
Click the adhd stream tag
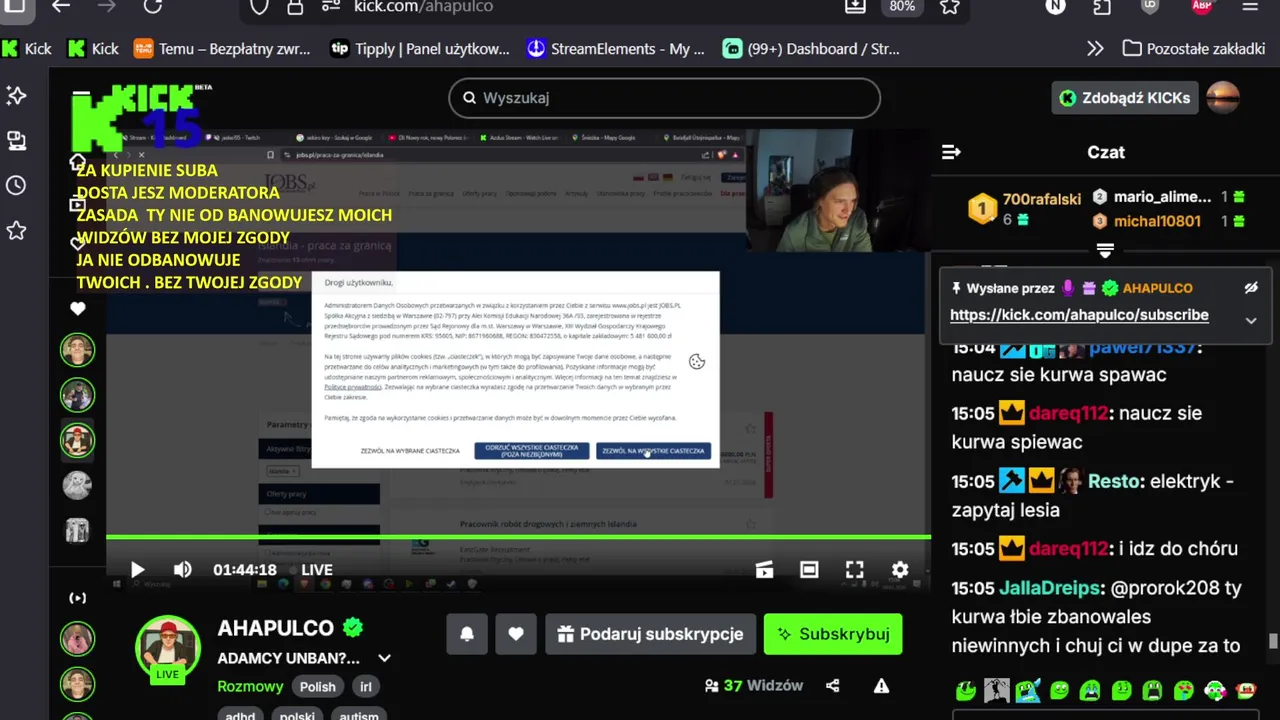[x=239, y=714]
